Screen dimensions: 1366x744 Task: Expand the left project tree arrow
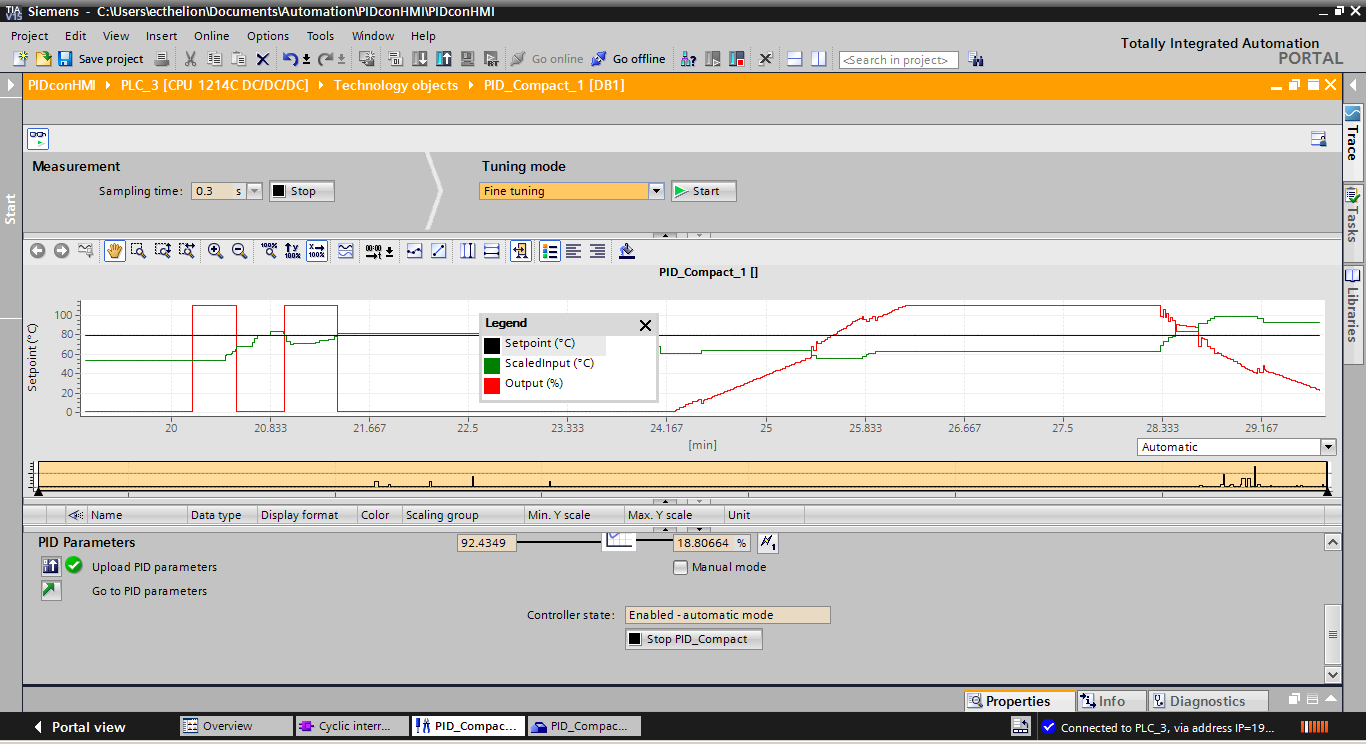[11, 85]
